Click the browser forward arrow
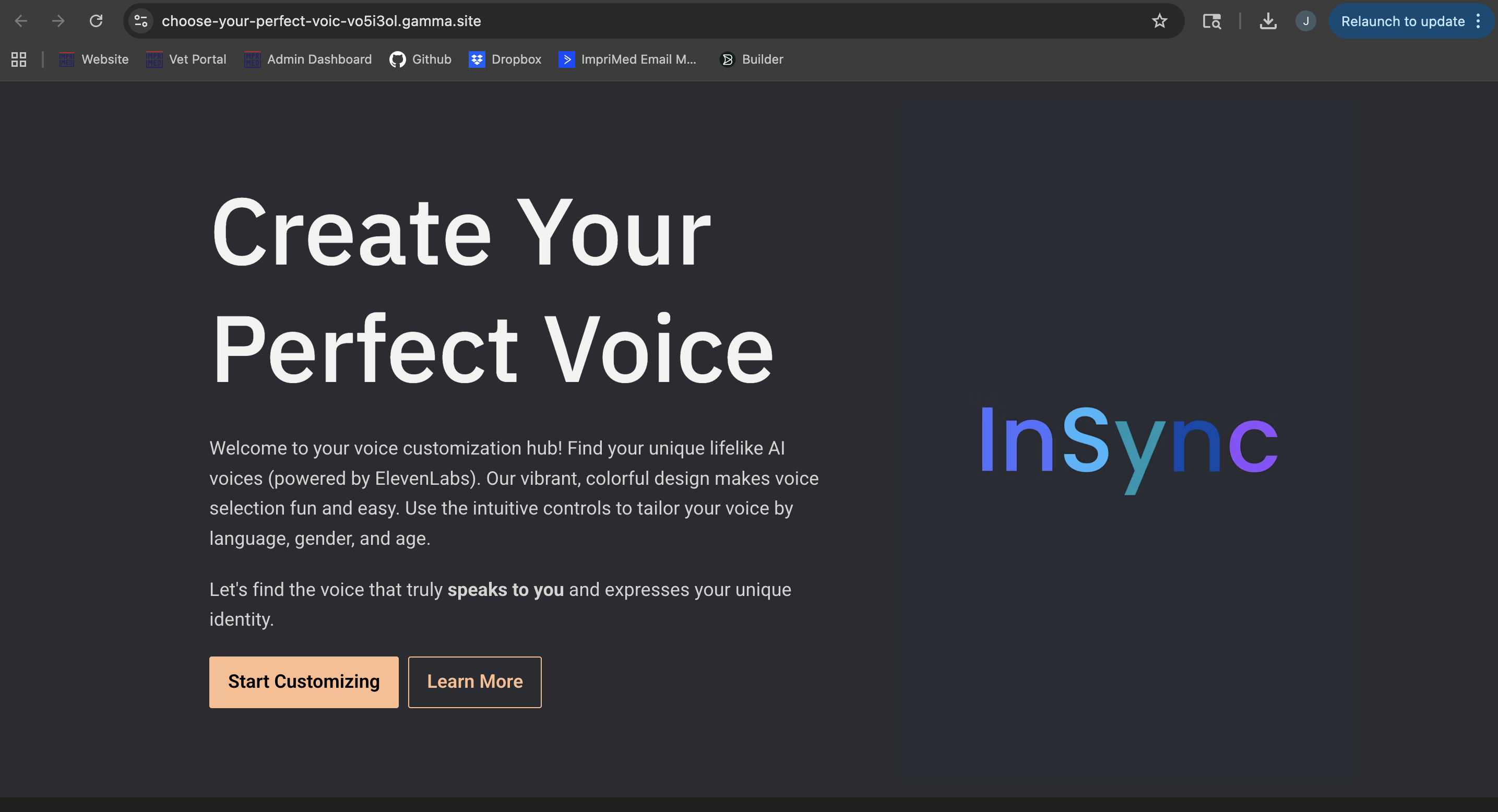Viewport: 1498px width, 812px height. point(58,21)
